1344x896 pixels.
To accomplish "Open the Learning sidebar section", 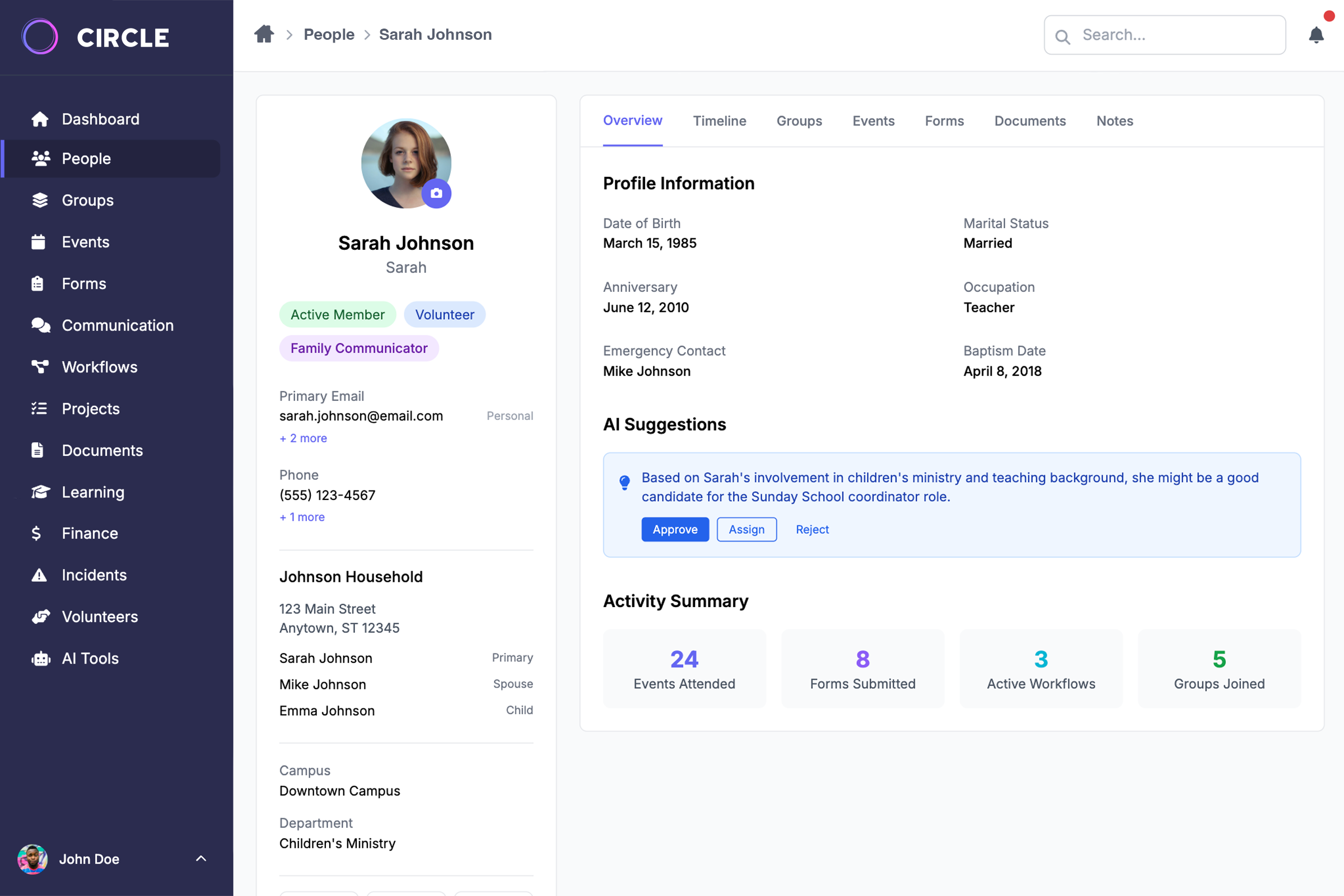I will pyautogui.click(x=92, y=492).
